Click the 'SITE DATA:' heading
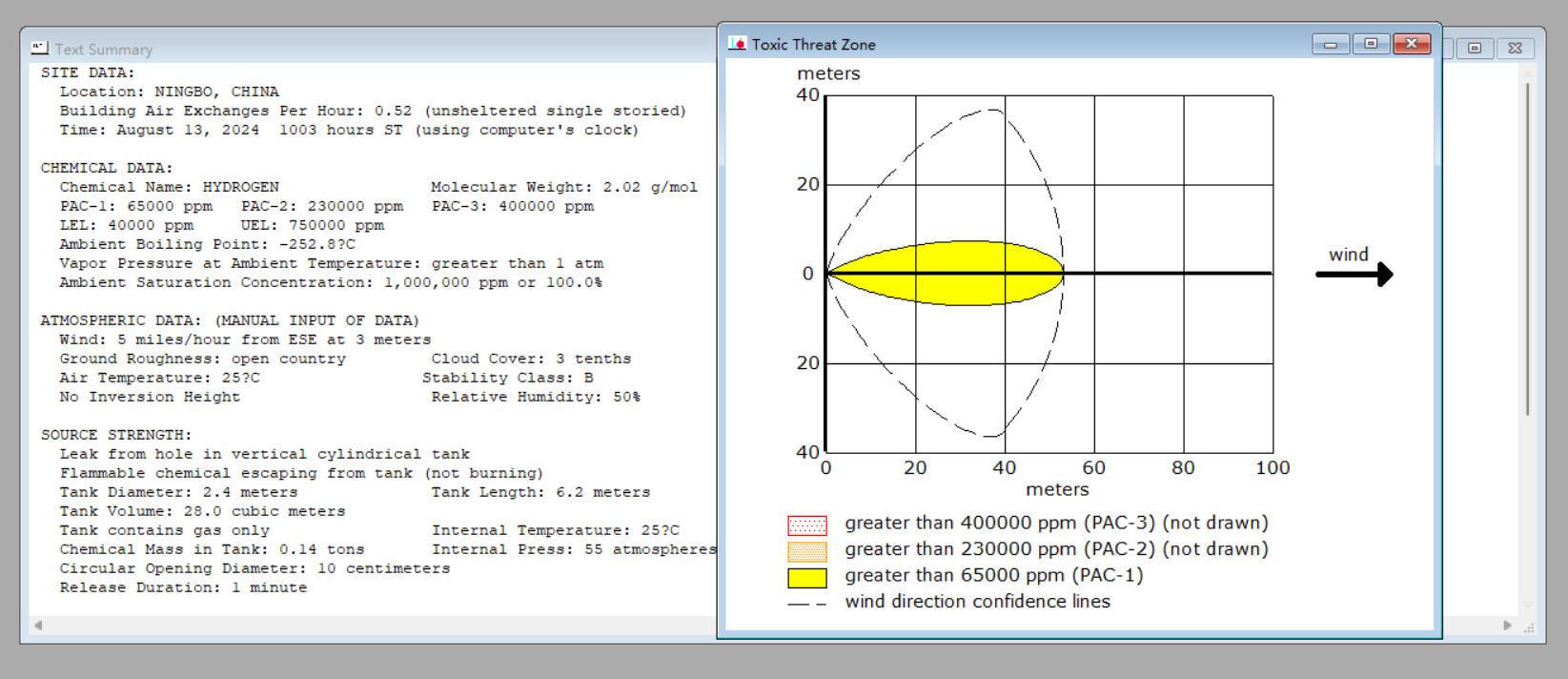The image size is (1568, 679). pos(88,72)
